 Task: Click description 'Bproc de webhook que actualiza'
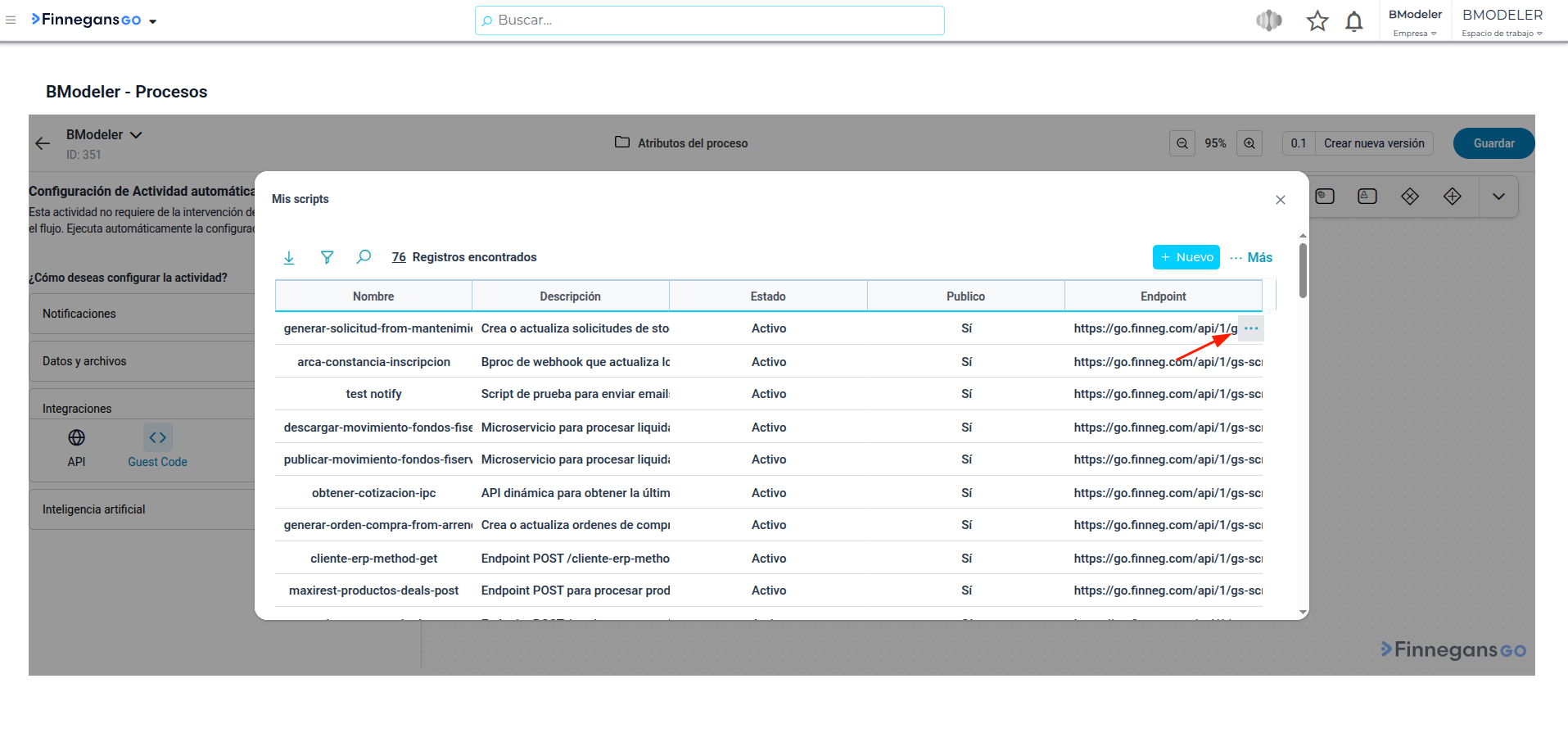575,362
